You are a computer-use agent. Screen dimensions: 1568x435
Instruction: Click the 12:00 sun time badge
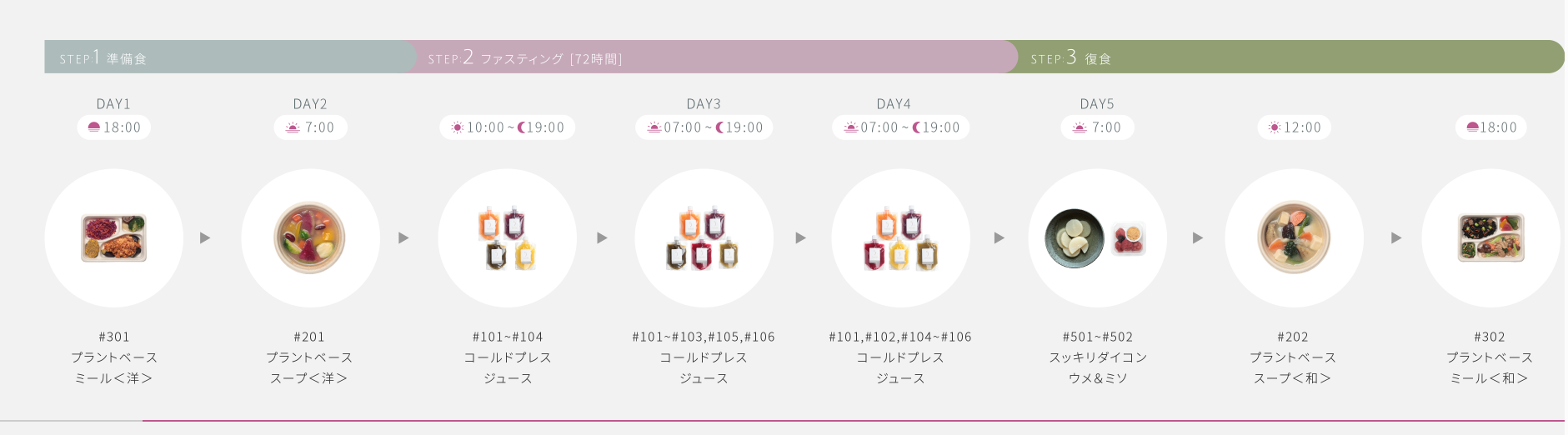point(1295,127)
